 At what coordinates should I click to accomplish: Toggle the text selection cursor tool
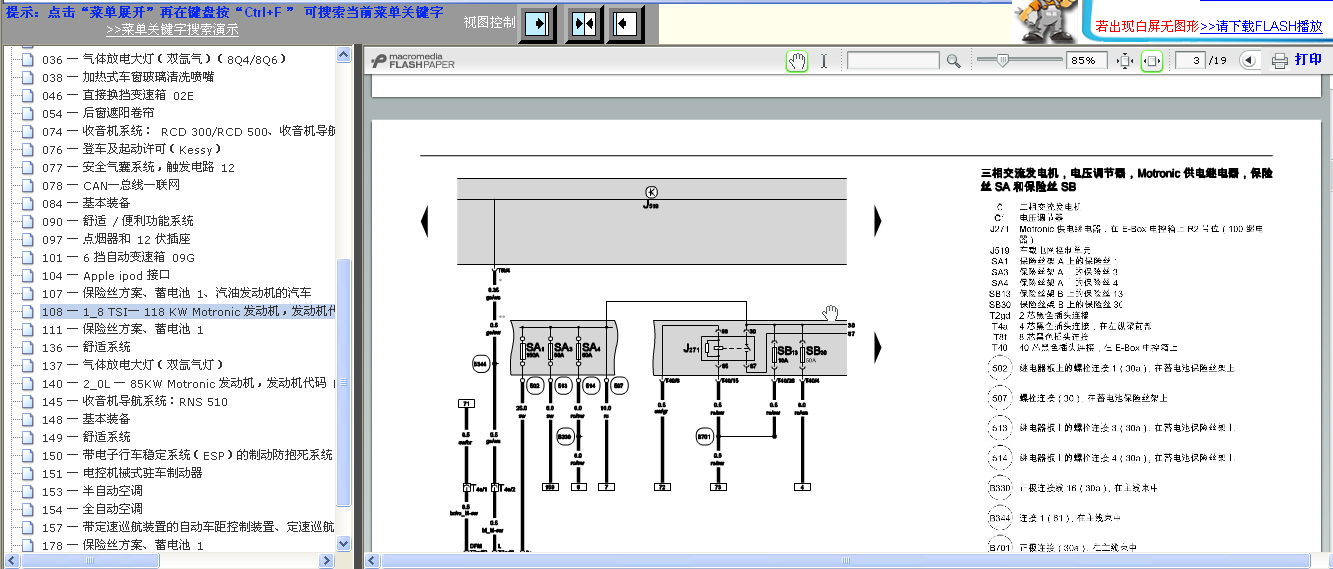point(824,61)
